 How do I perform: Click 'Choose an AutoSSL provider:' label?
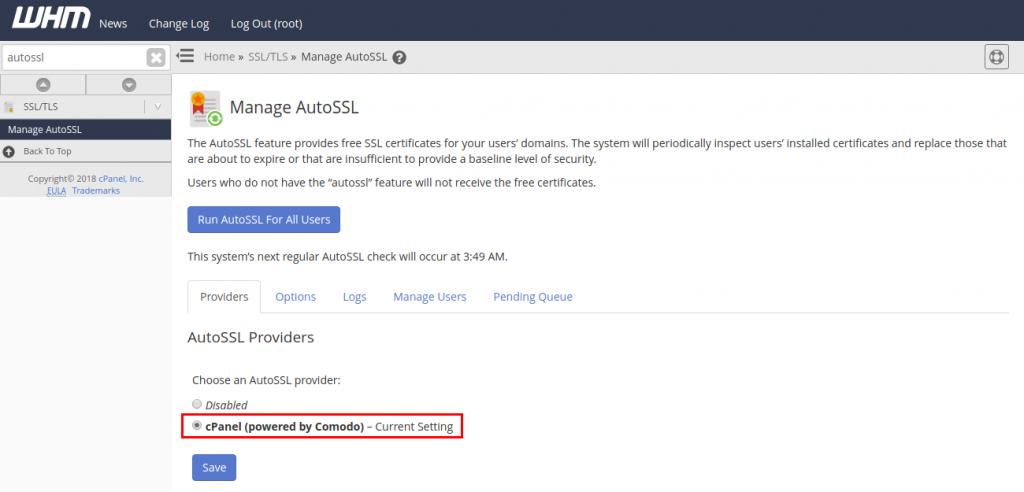(266, 380)
